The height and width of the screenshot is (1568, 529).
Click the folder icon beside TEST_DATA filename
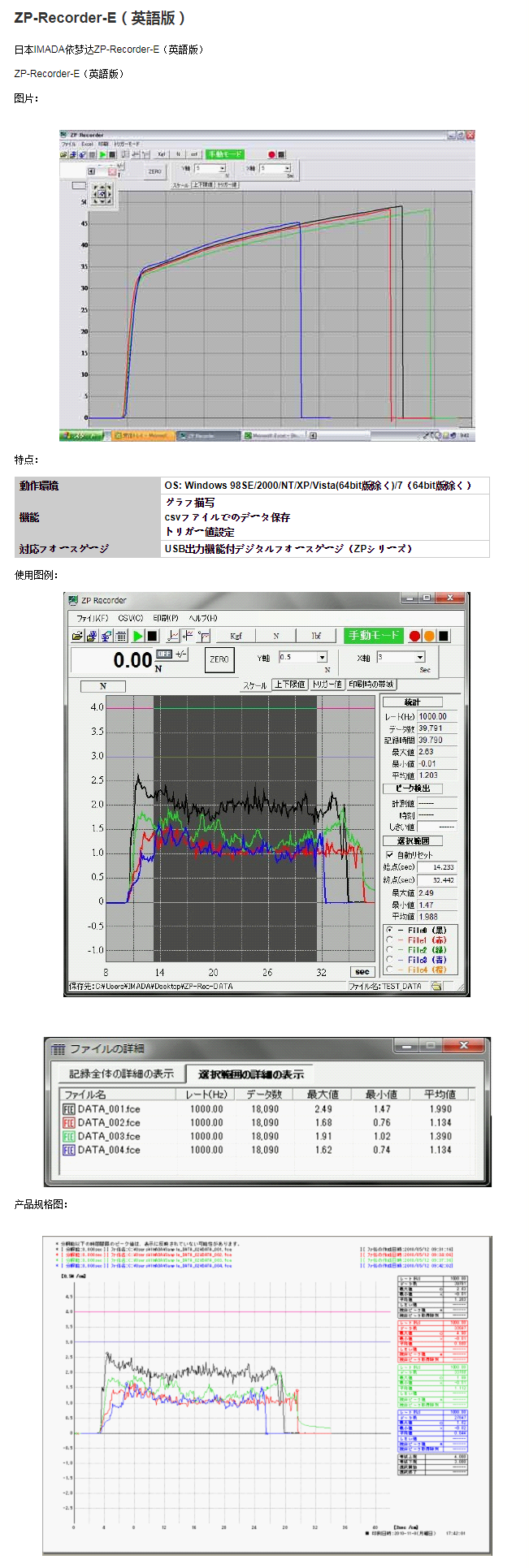[x=436, y=986]
